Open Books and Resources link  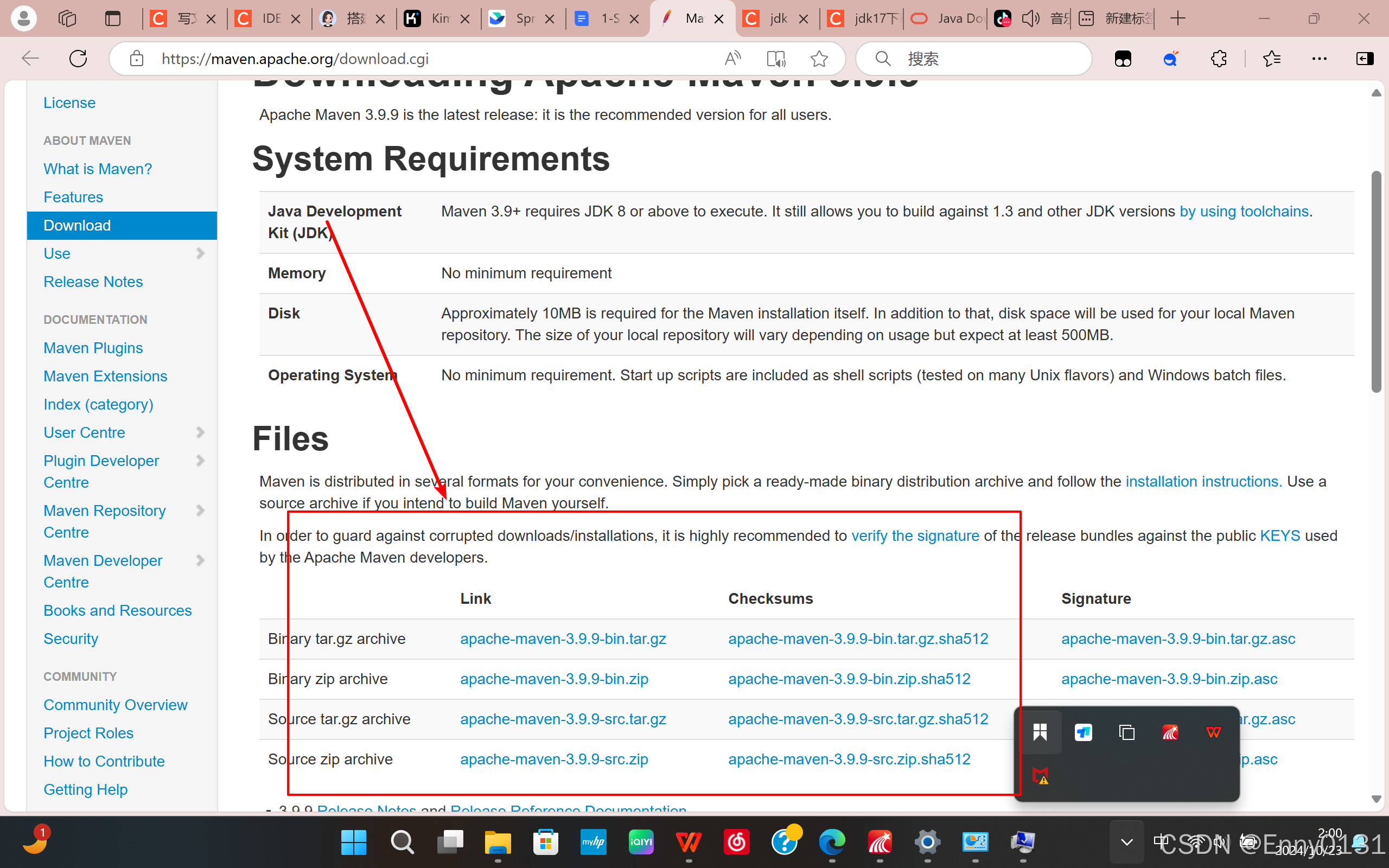pyautogui.click(x=118, y=610)
